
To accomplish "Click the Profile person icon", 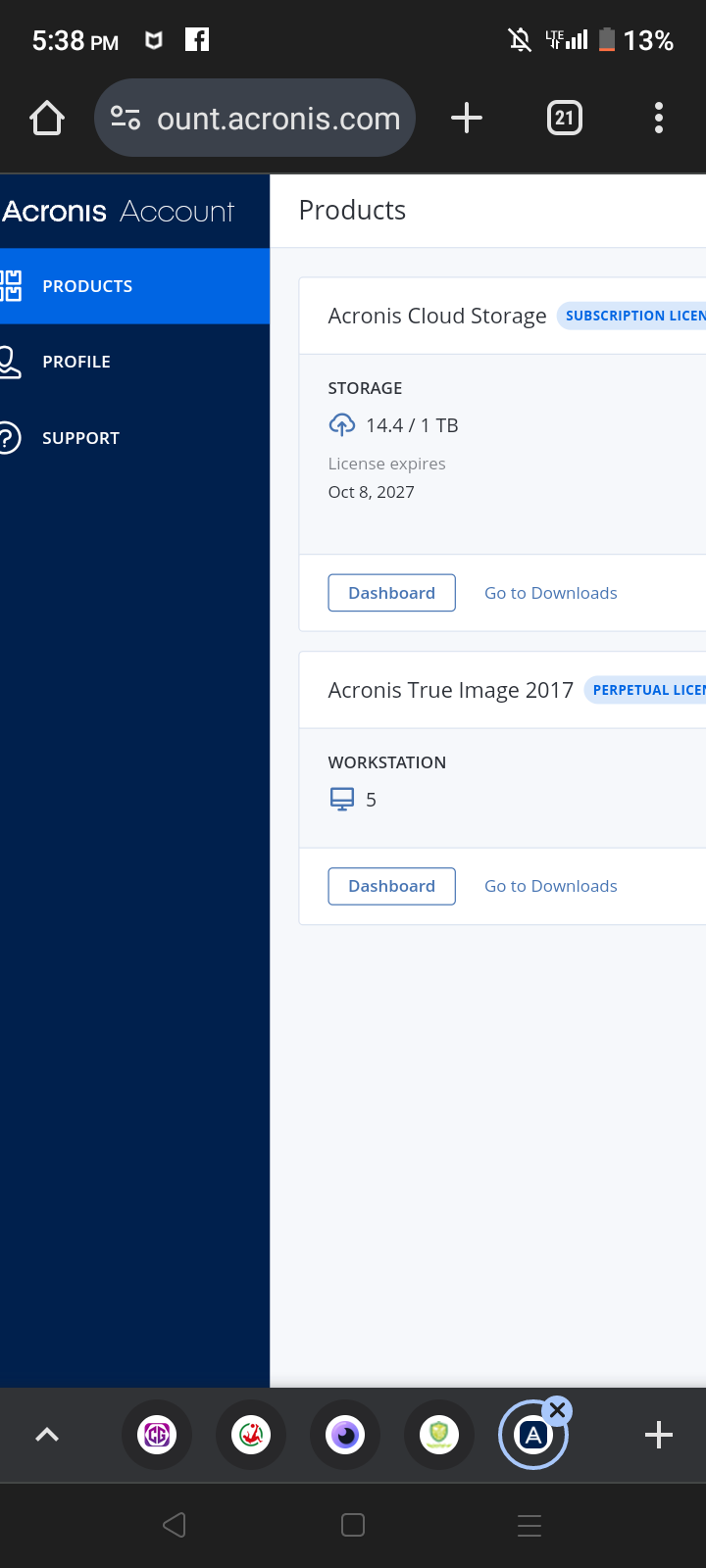I will (x=10, y=362).
